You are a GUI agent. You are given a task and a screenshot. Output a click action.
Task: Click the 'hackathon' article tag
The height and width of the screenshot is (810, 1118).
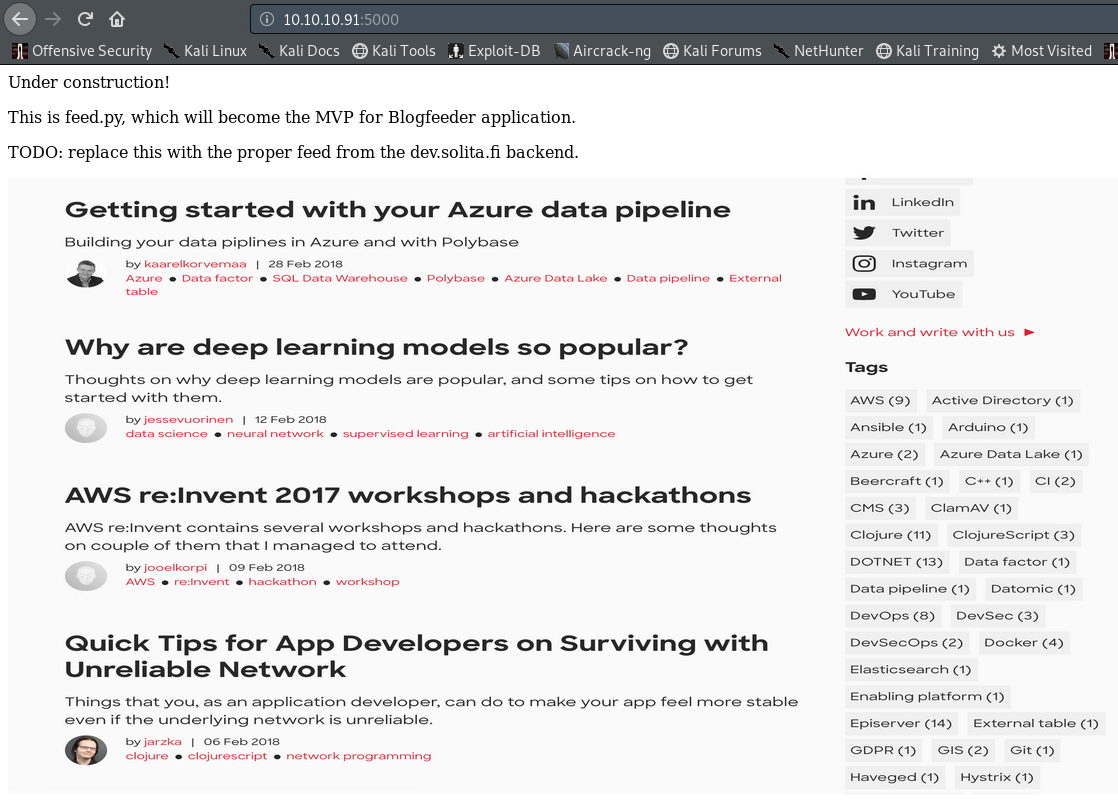282,582
